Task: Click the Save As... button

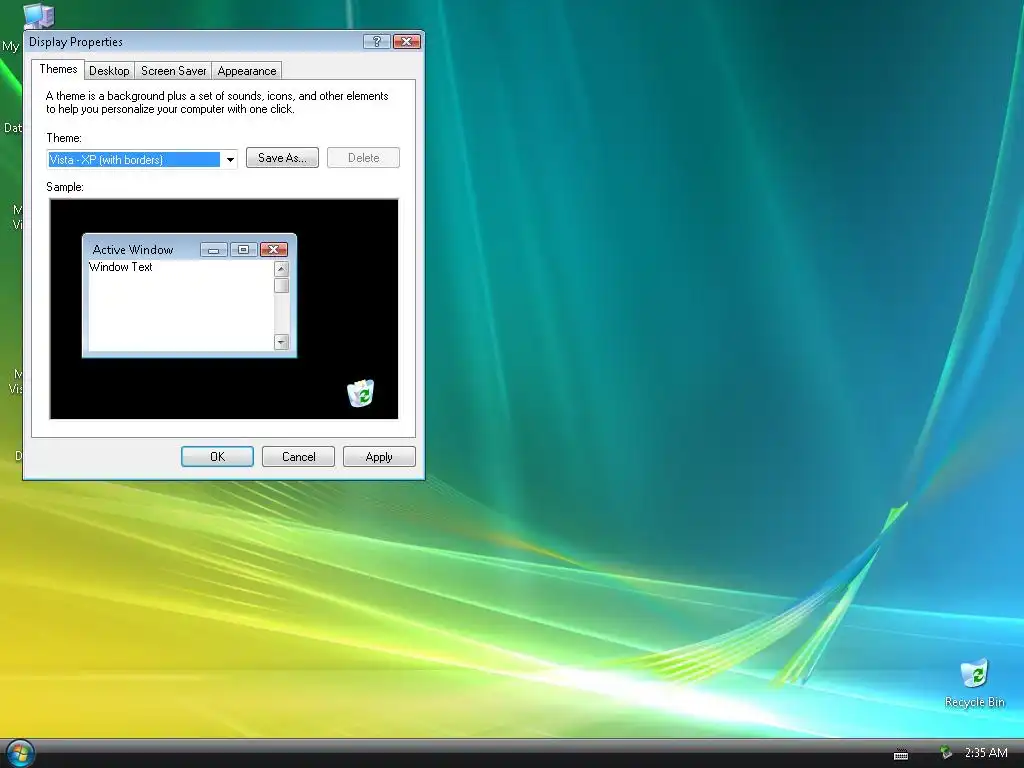Action: [282, 158]
